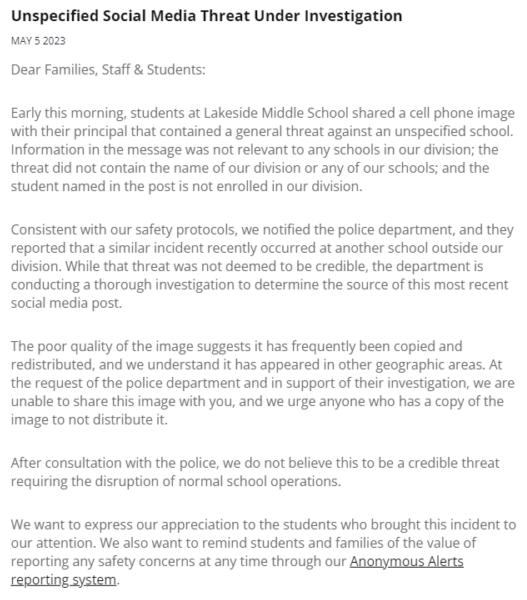Click the phrase credible threat in the fourth paragraph

pos(454,463)
